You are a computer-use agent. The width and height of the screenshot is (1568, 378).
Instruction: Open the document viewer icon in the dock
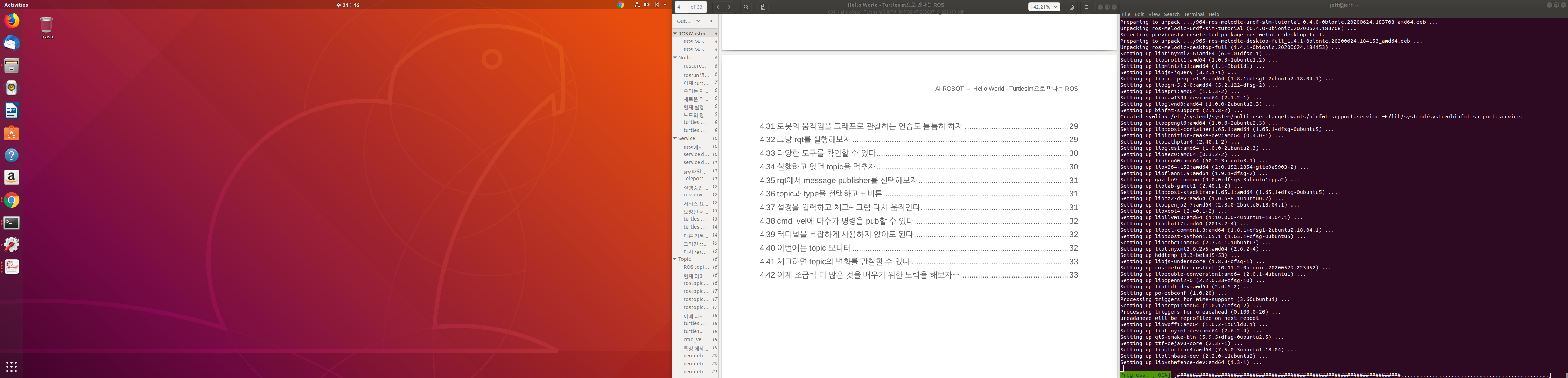[12, 267]
